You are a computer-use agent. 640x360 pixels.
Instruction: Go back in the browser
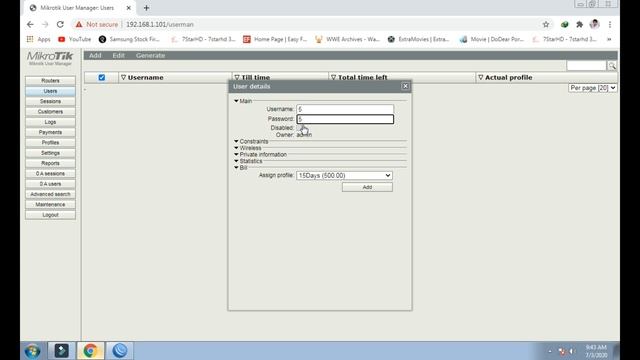tap(30, 24)
